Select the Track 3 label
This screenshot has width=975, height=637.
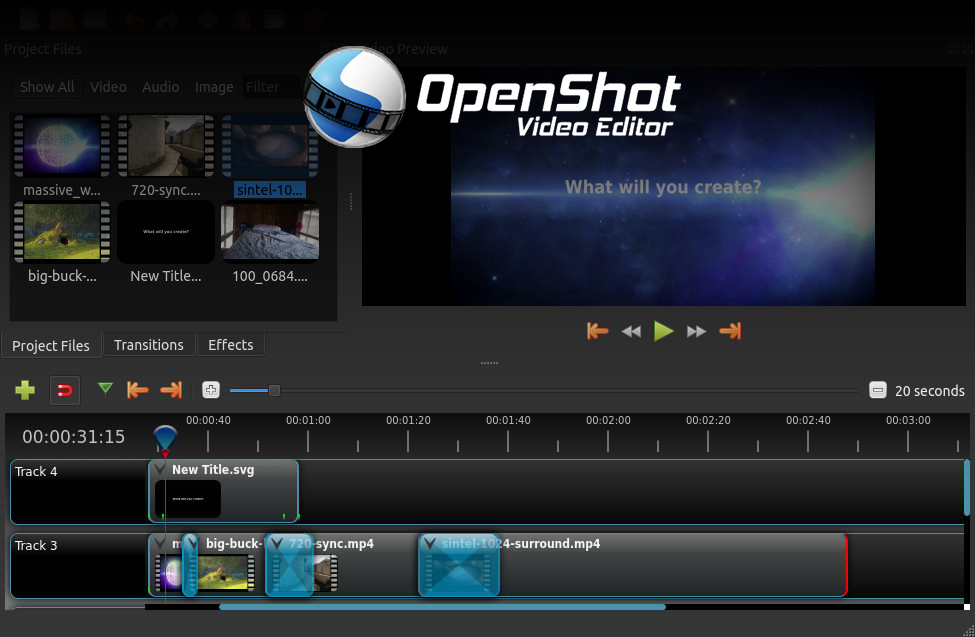(36, 546)
